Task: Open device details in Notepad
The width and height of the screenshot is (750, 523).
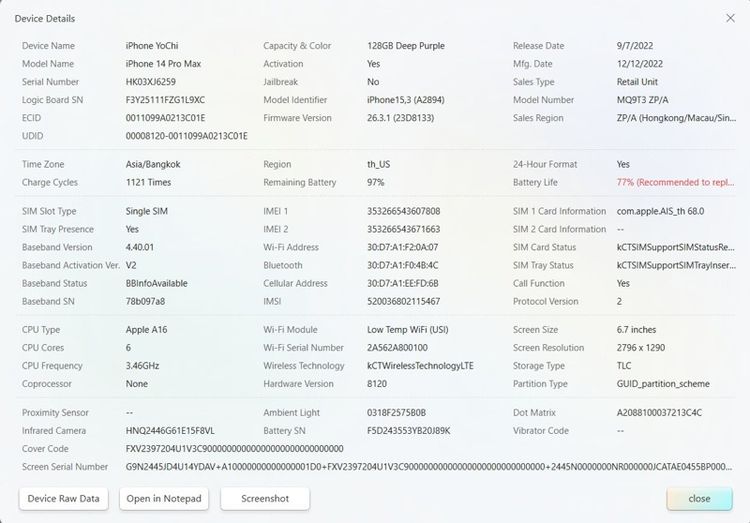Action: 164,498
